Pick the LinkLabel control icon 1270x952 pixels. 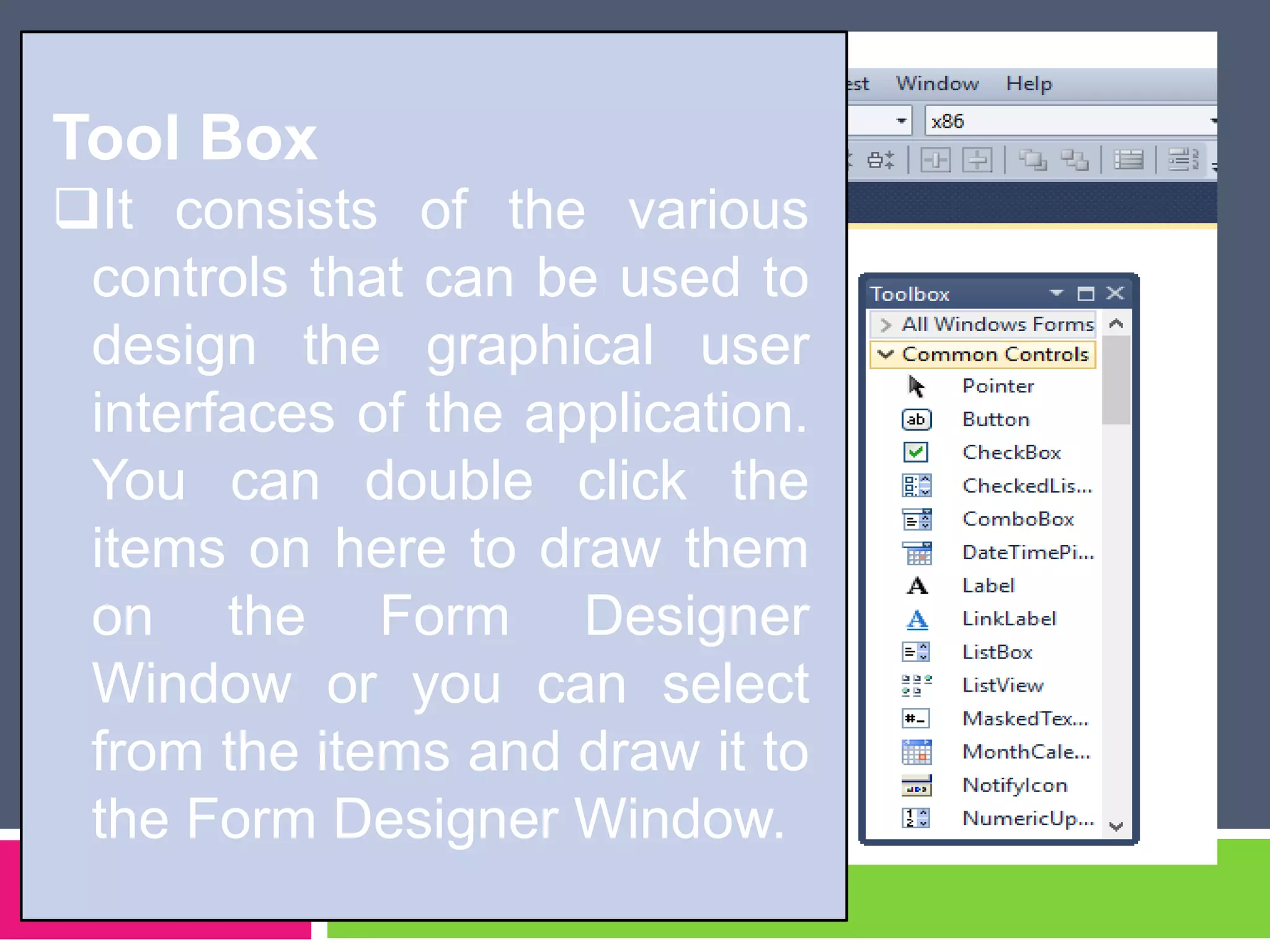[917, 619]
